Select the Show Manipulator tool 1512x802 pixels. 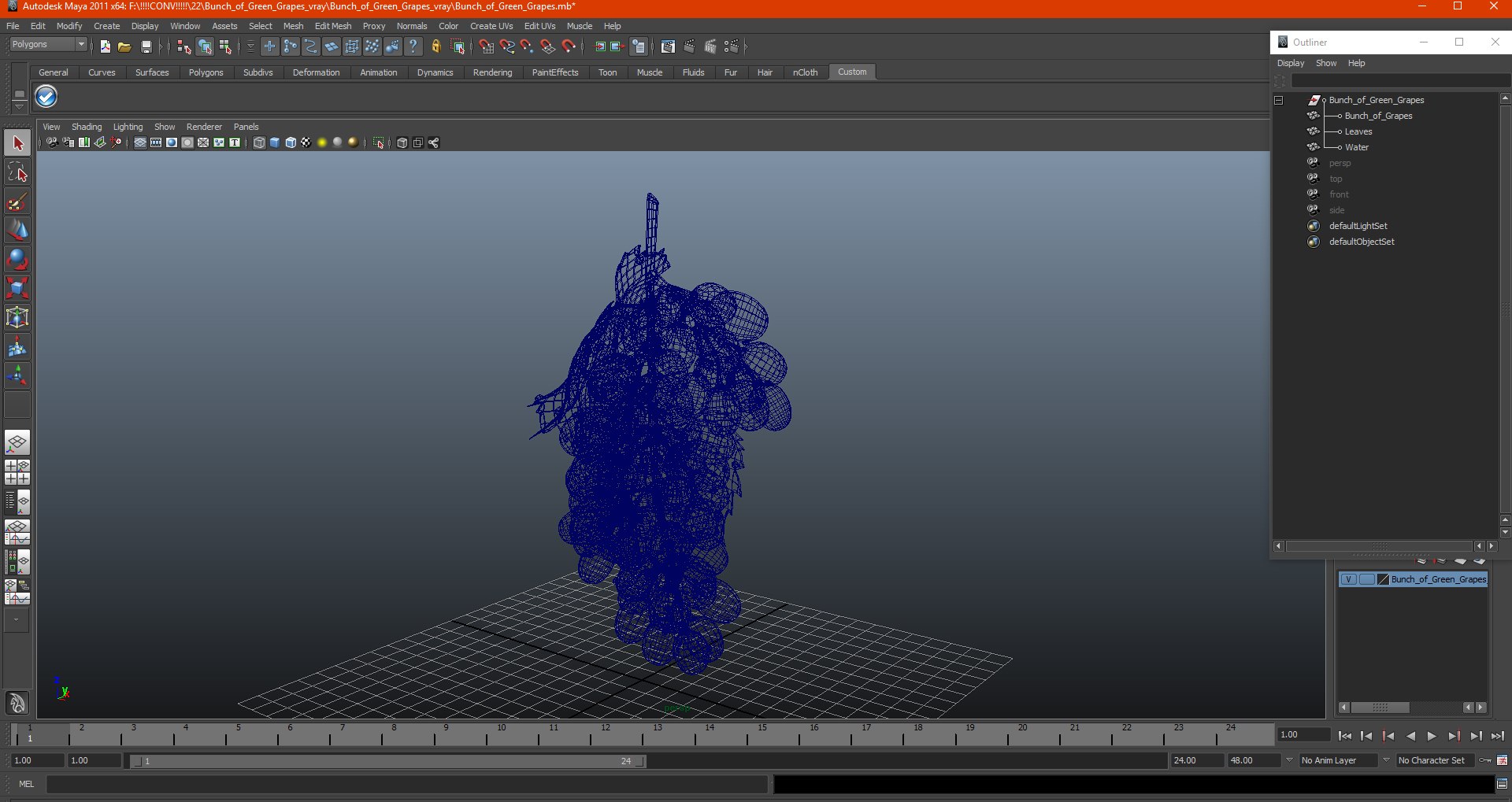[17, 375]
